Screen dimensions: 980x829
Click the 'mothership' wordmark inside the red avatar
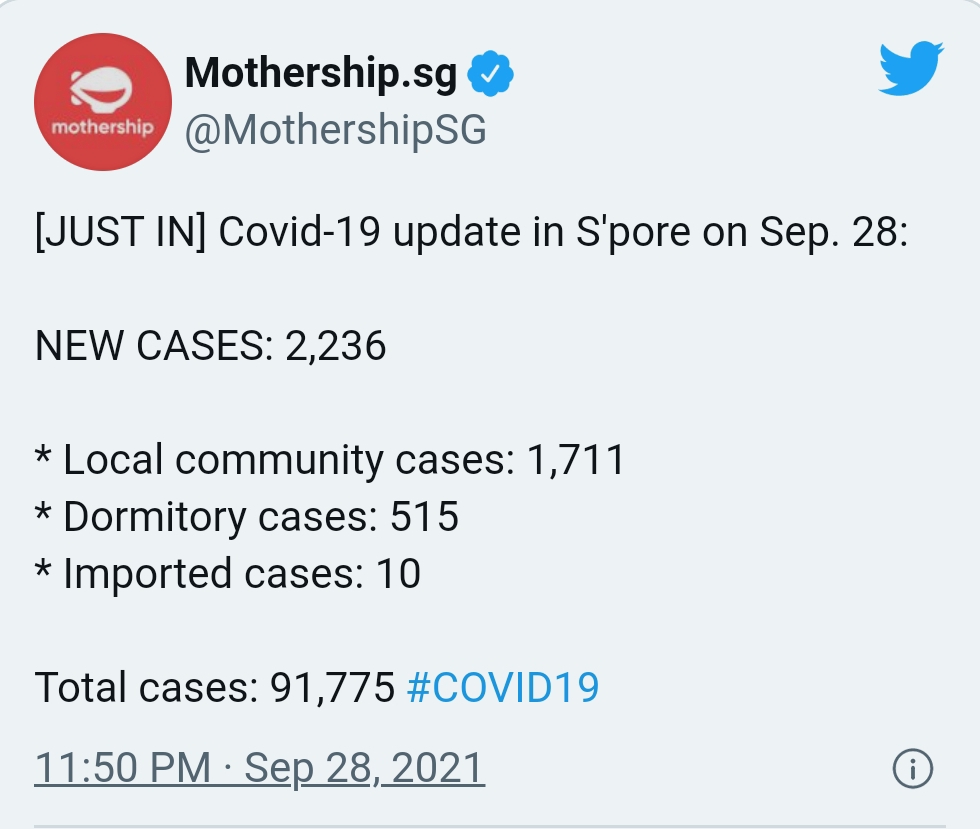coord(102,127)
